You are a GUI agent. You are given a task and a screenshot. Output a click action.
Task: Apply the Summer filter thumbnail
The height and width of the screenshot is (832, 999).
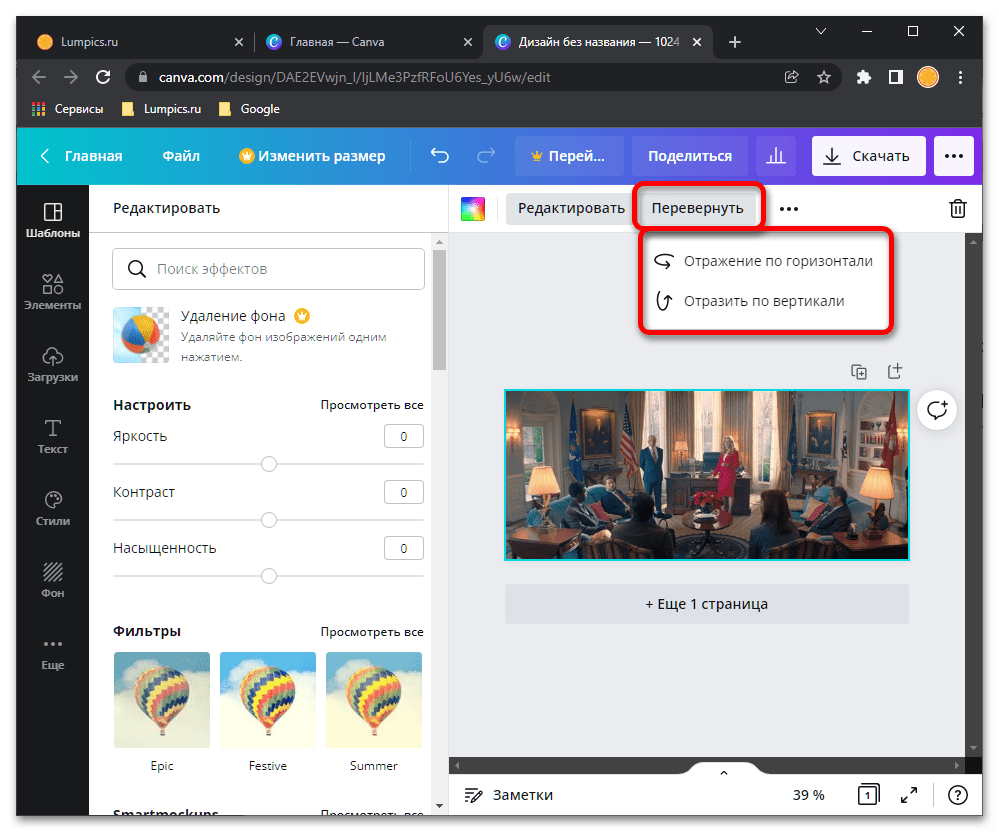tap(373, 699)
